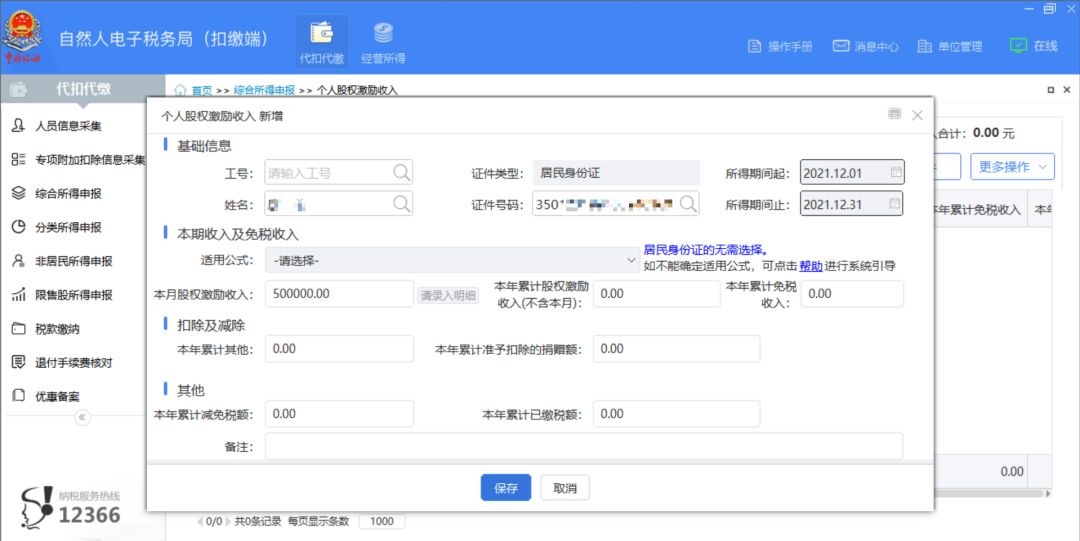
Task: Focus 本年累计准予扣除的捐赠额 field
Action: point(676,349)
